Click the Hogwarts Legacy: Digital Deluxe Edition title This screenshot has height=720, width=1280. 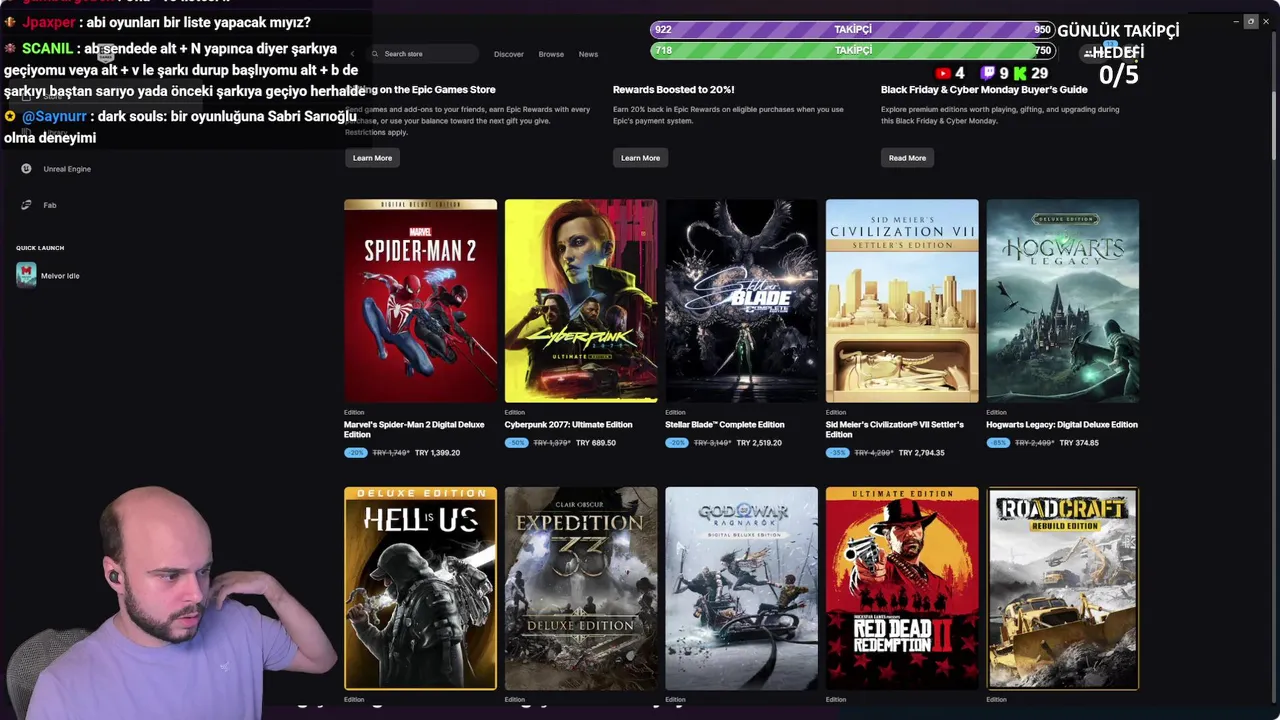pos(1062,425)
